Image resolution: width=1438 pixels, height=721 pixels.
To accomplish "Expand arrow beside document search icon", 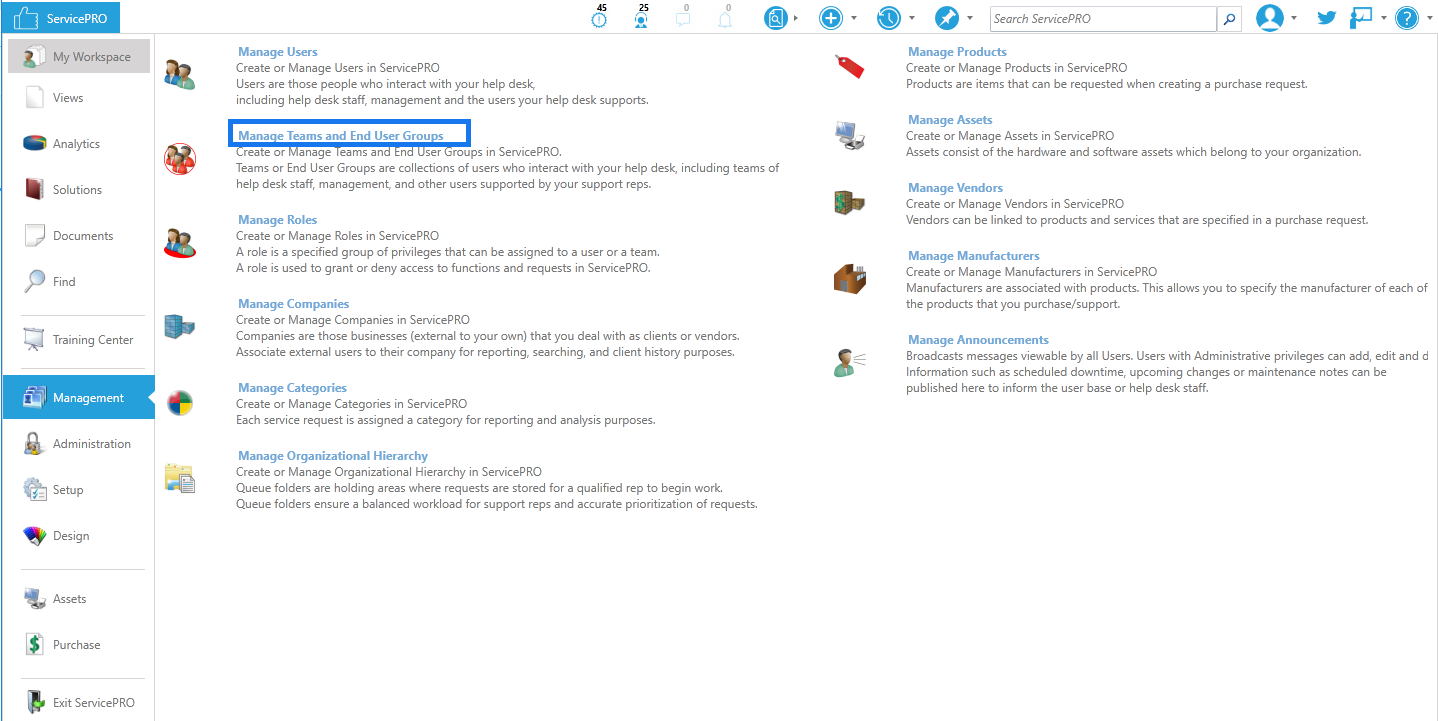I will pyautogui.click(x=796, y=18).
